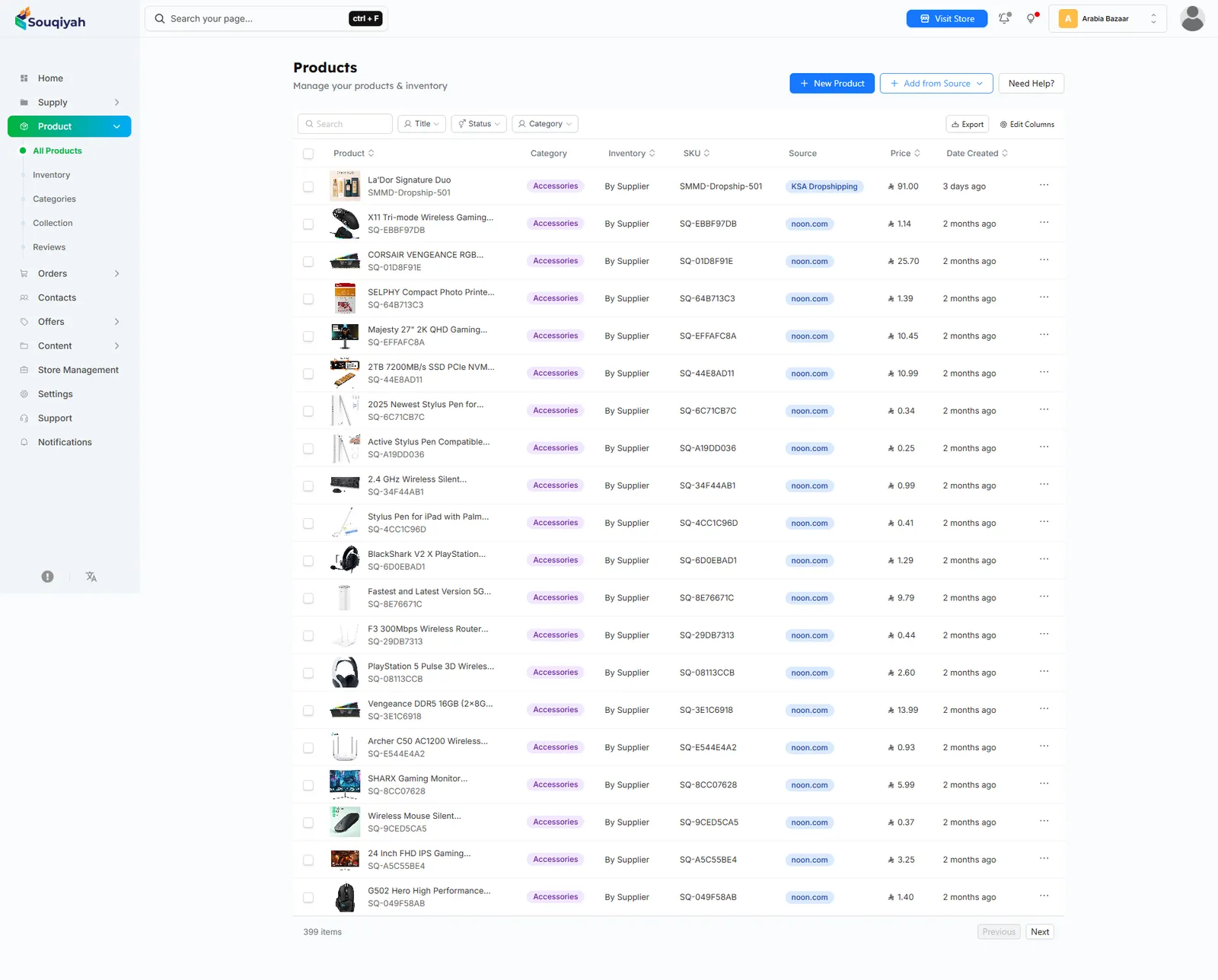Expand the Supply sidebar menu
Image resolution: width=1218 pixels, height=980 pixels.
click(69, 103)
